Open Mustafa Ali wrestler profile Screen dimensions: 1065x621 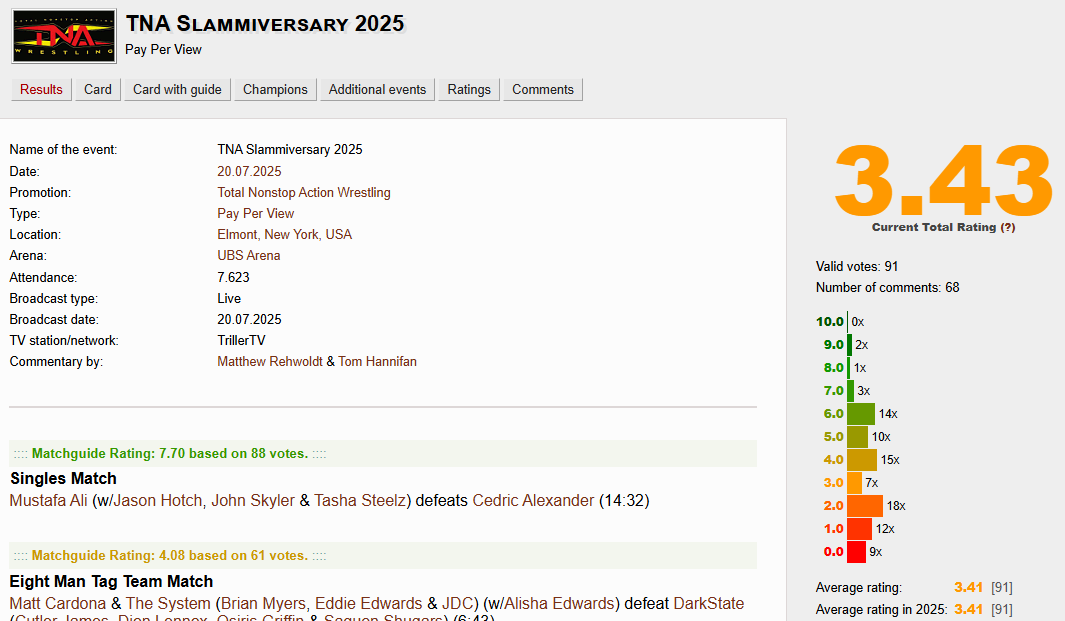click(49, 501)
